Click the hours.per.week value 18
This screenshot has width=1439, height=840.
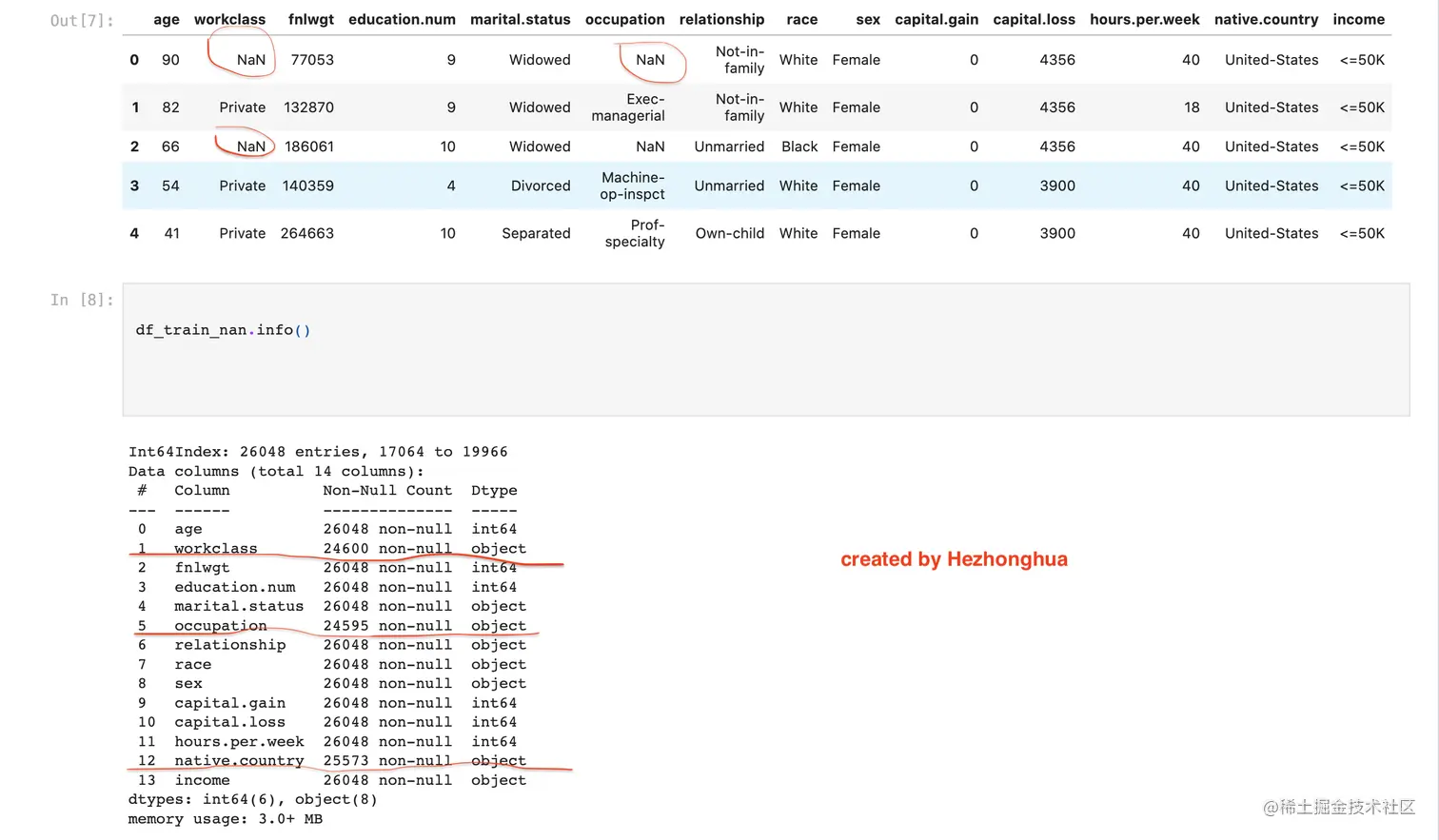1192,107
